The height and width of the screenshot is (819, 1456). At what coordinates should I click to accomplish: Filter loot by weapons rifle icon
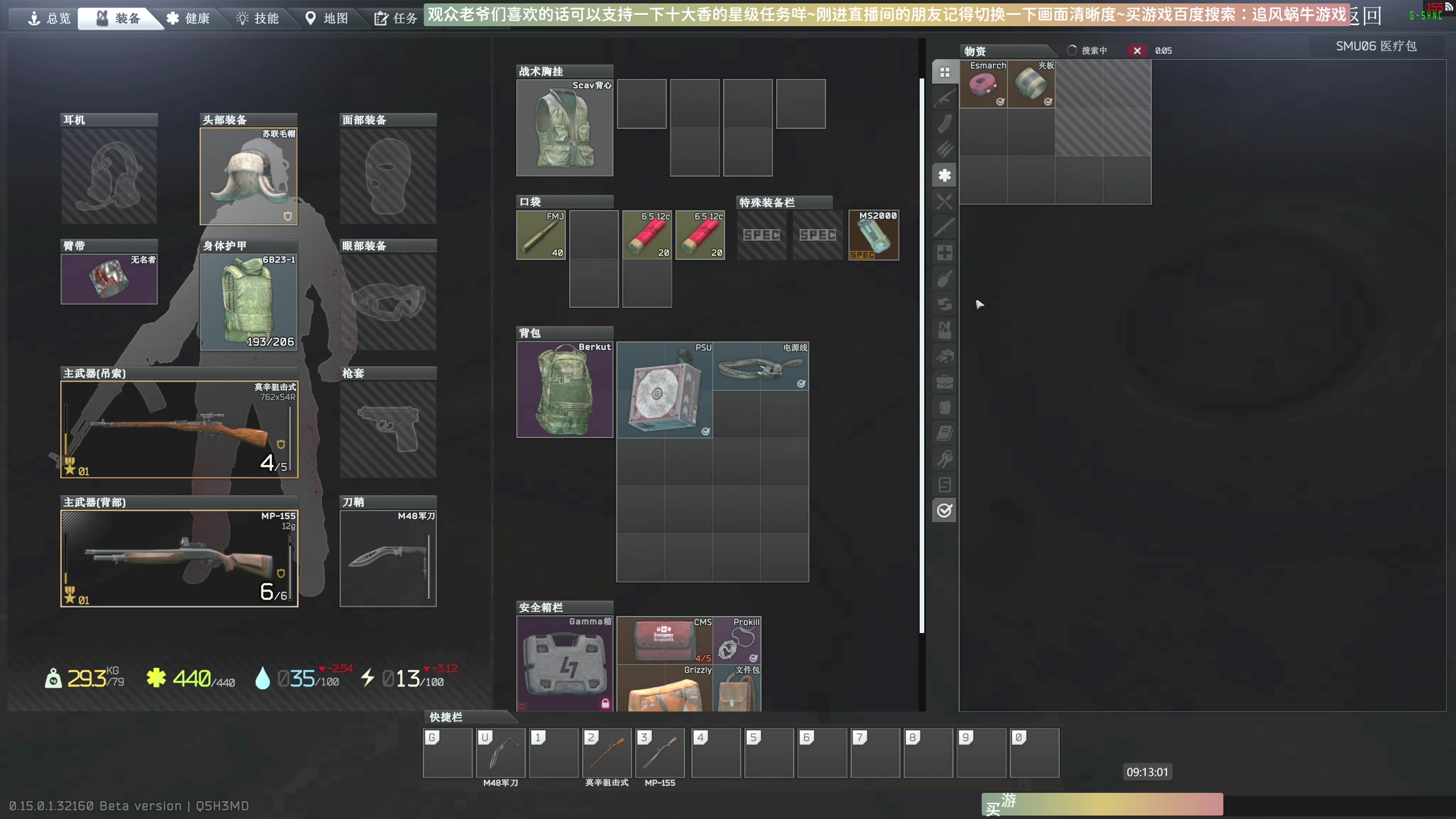coord(945,98)
